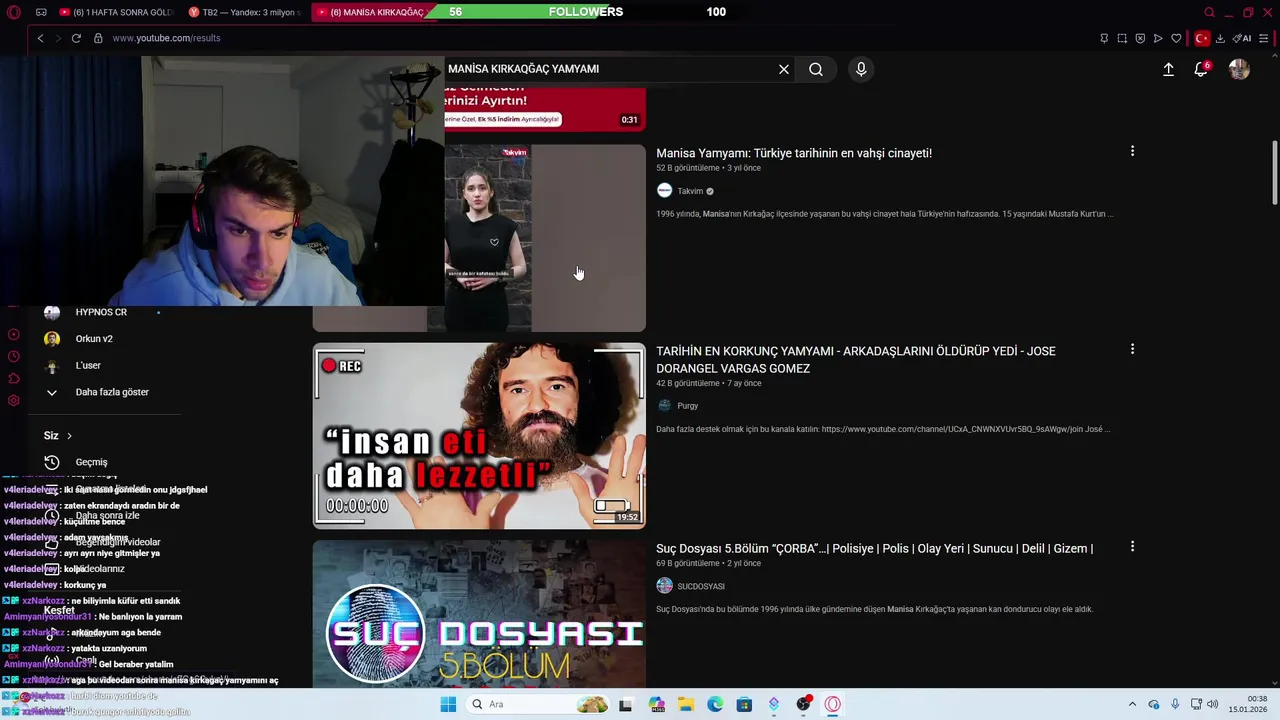
Task: Open File Explorer from the taskbar
Action: click(x=686, y=704)
